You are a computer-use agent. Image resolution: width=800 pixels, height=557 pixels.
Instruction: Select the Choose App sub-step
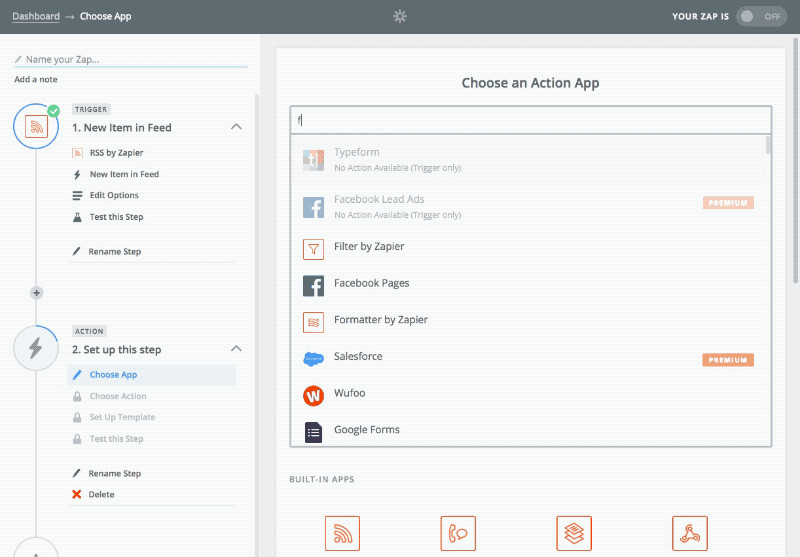[x=152, y=375]
